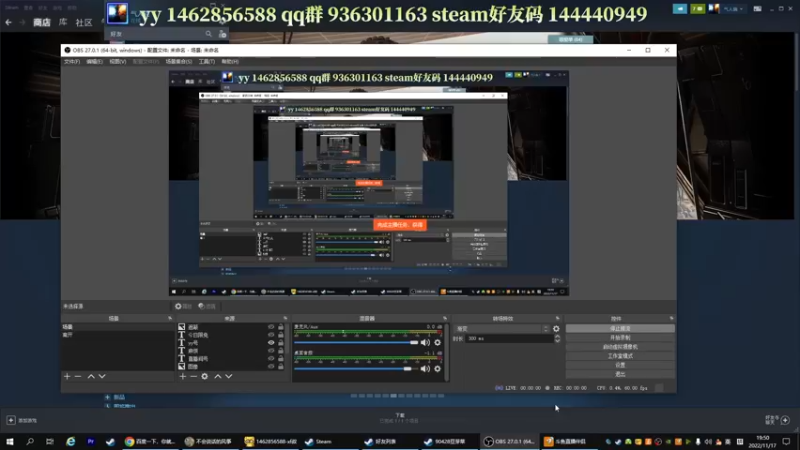The image size is (800, 450).
Task: Undock the Sources panel via header icon
Action: tap(285, 318)
